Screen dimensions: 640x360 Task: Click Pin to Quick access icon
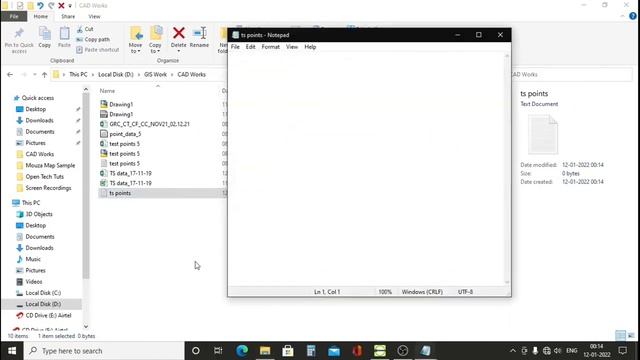pos(19,33)
